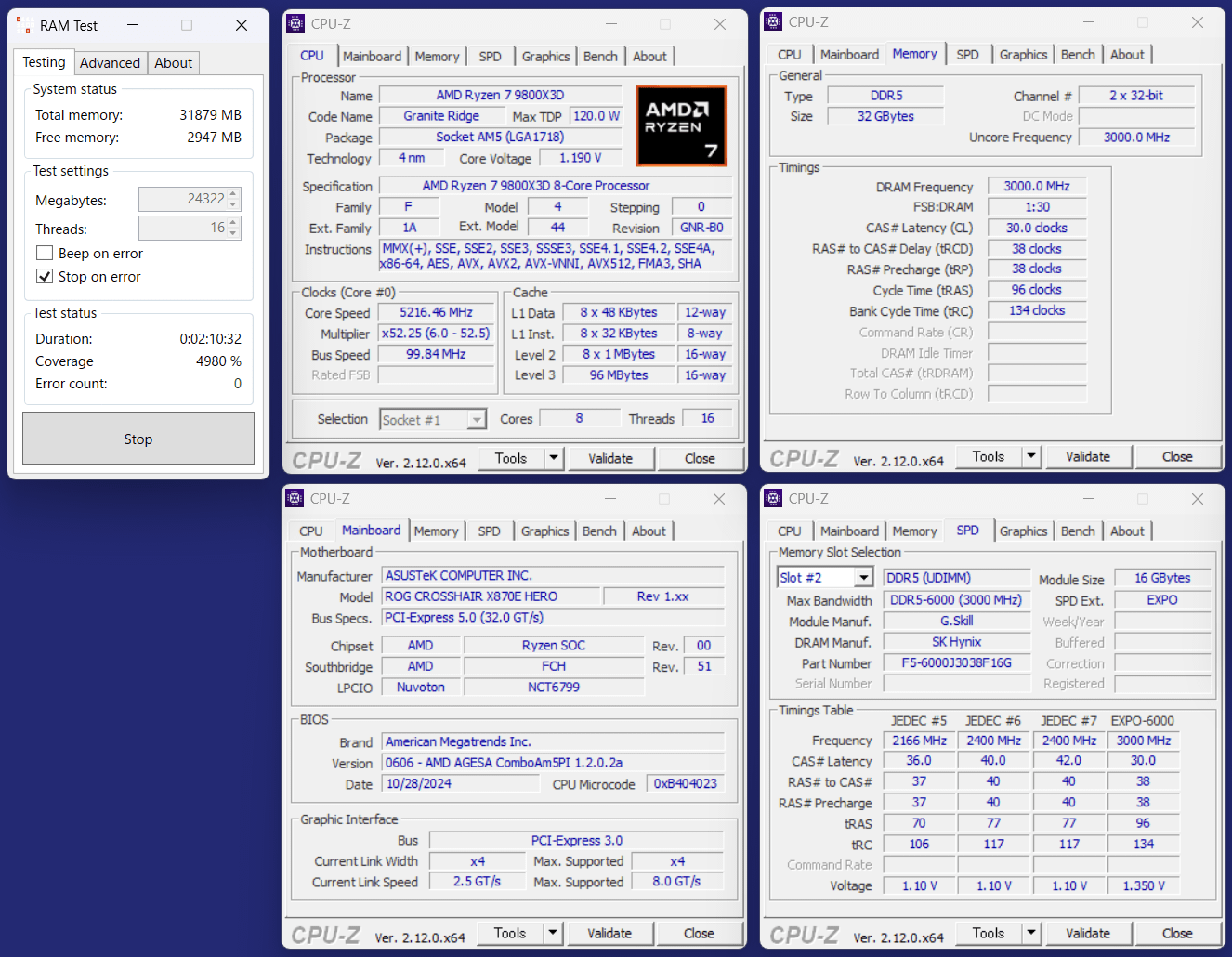The height and width of the screenshot is (957, 1232).
Task: Click the AMD Ryzen 7 processor logo
Action: click(681, 125)
